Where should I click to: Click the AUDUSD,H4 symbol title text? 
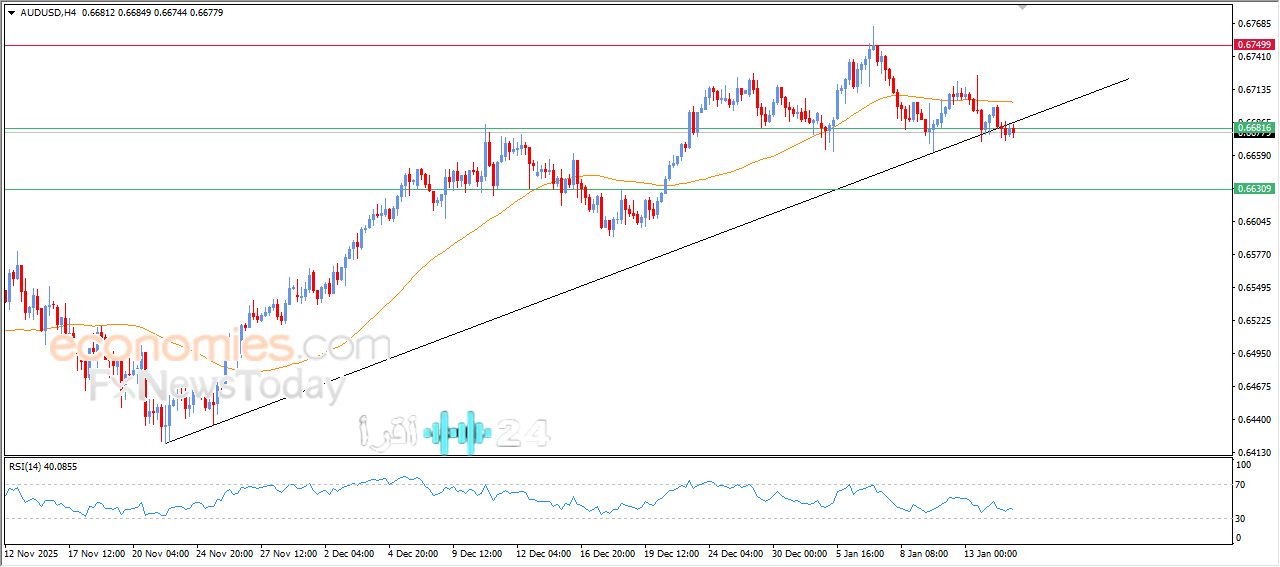click(48, 12)
